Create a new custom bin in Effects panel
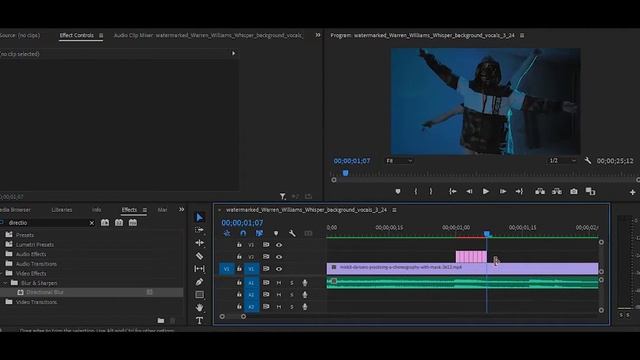 pyautogui.click(x=160, y=321)
